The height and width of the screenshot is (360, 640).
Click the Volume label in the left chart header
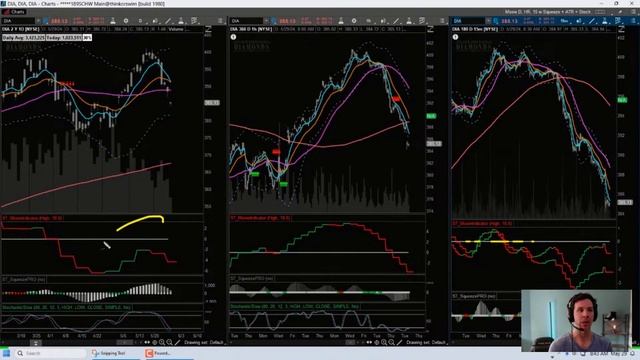click(176, 29)
